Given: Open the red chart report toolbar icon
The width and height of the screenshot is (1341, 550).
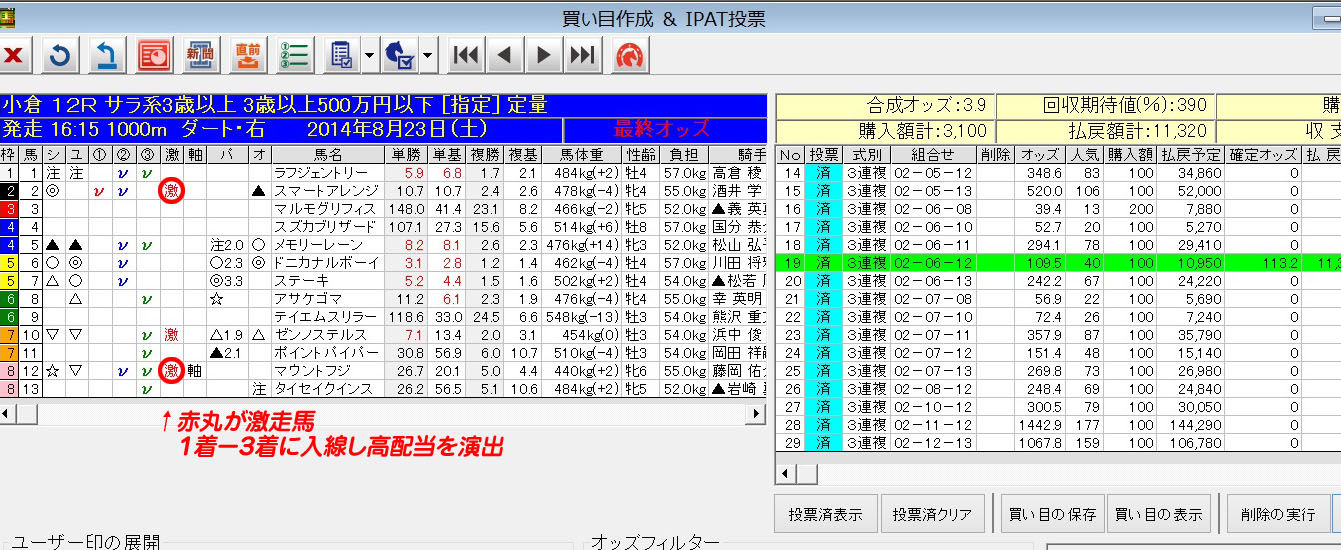Looking at the screenshot, I should click(x=153, y=55).
